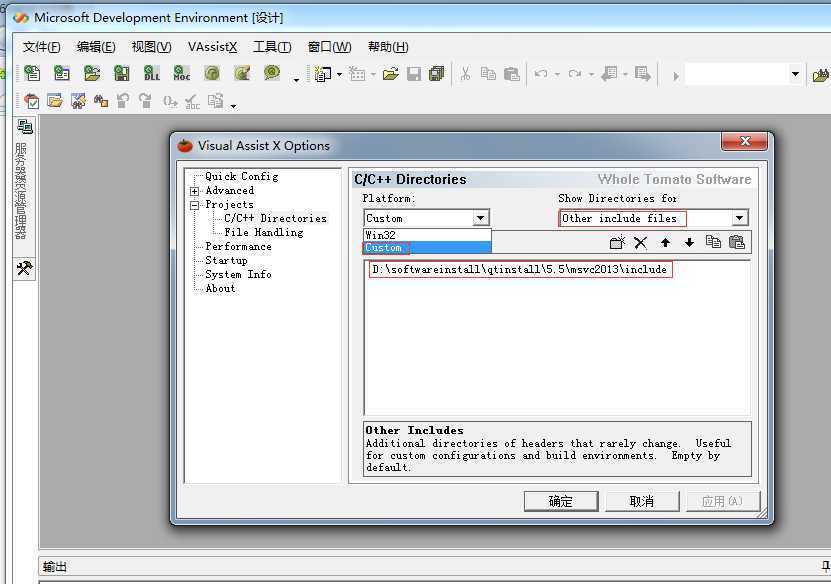
Task: Delete the selected directory with the X icon
Action: (641, 243)
